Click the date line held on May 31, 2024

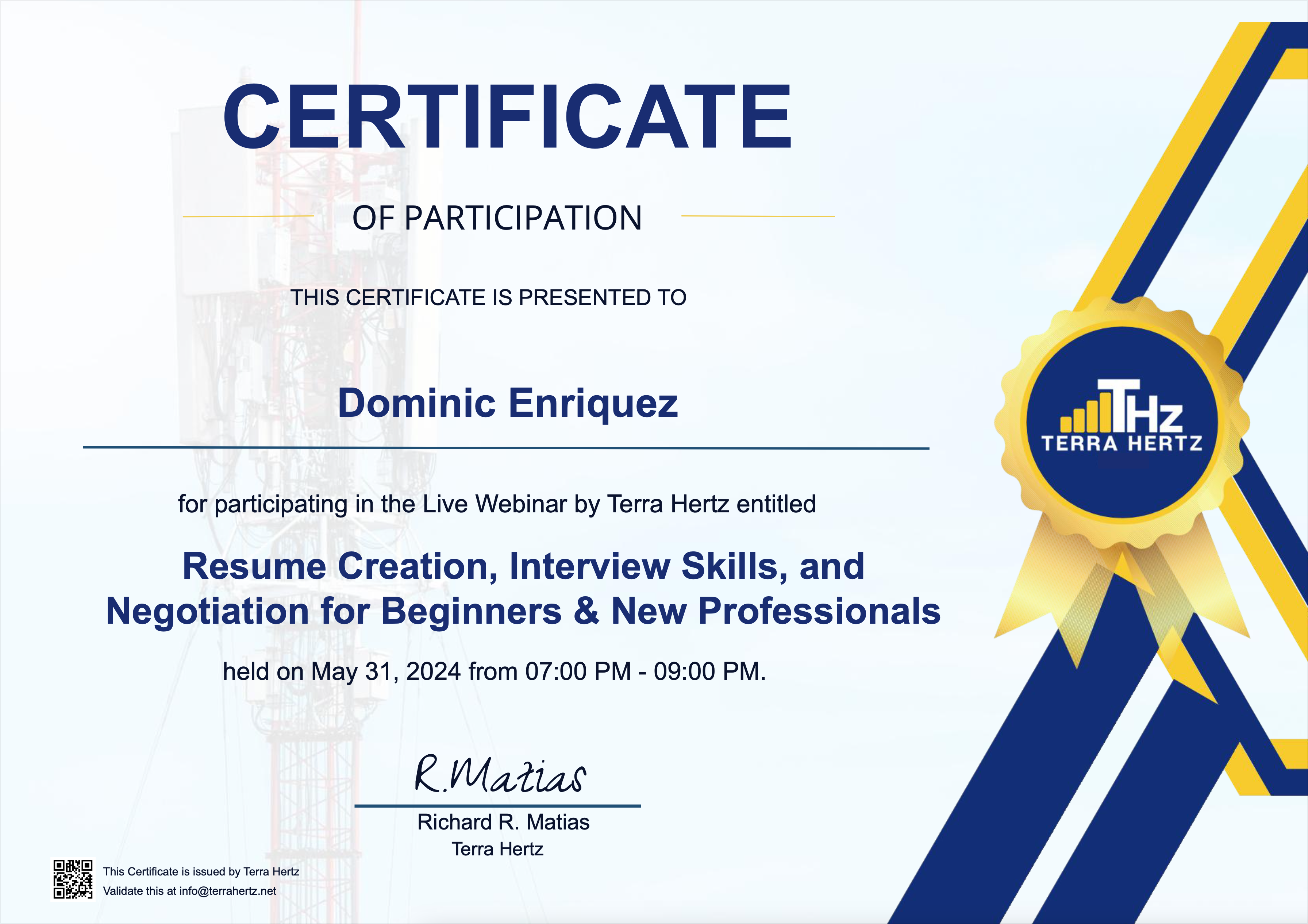(495, 671)
